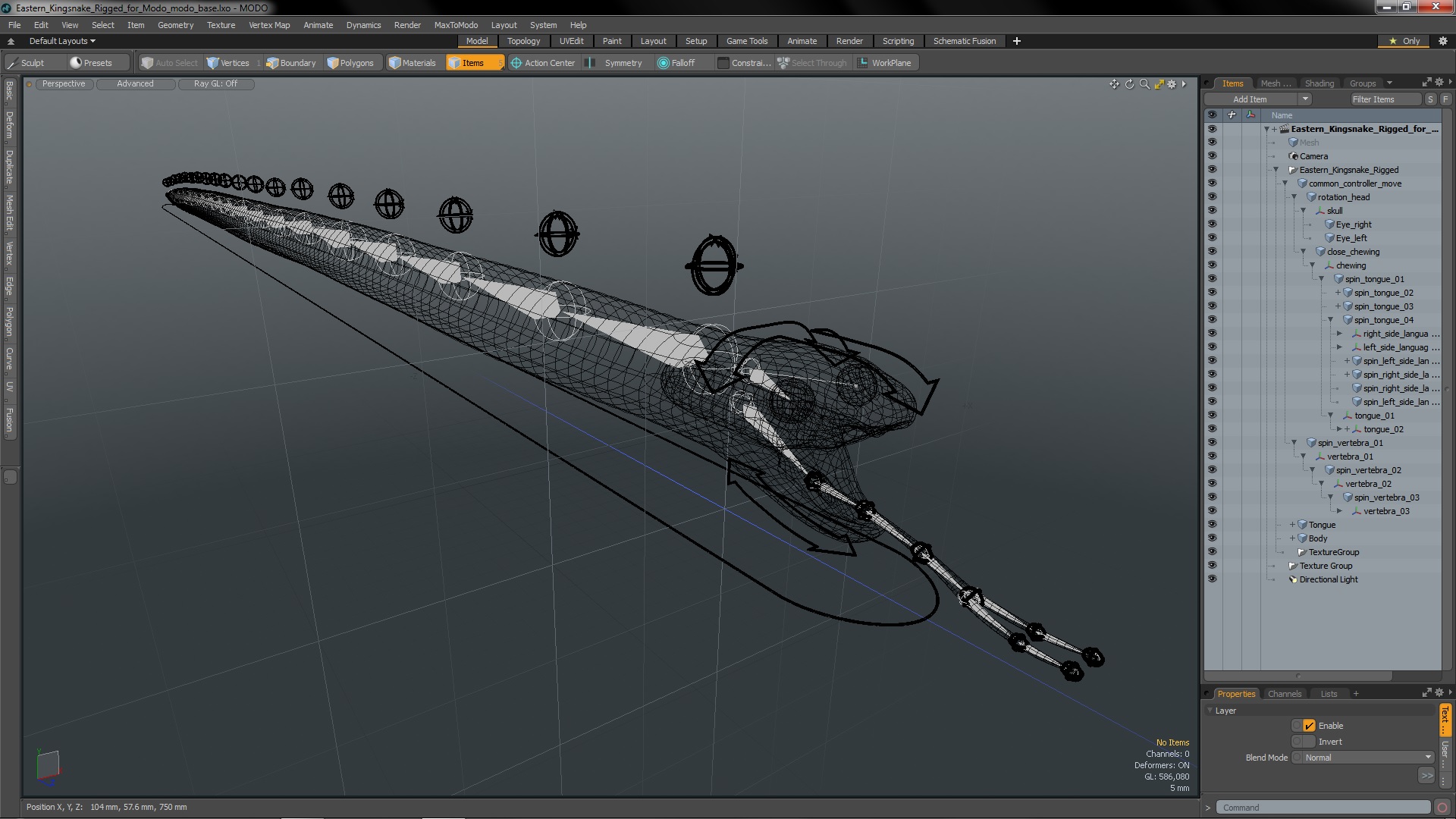The image size is (1456, 819).
Task: Activate Items selection mode
Action: pos(474,63)
